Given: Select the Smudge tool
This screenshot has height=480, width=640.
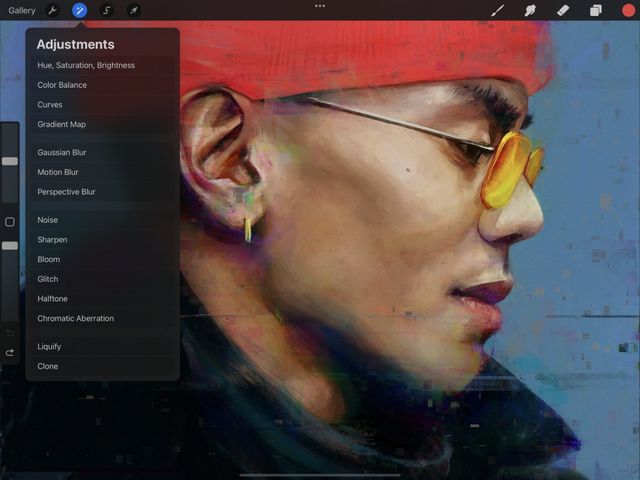Looking at the screenshot, I should [530, 10].
